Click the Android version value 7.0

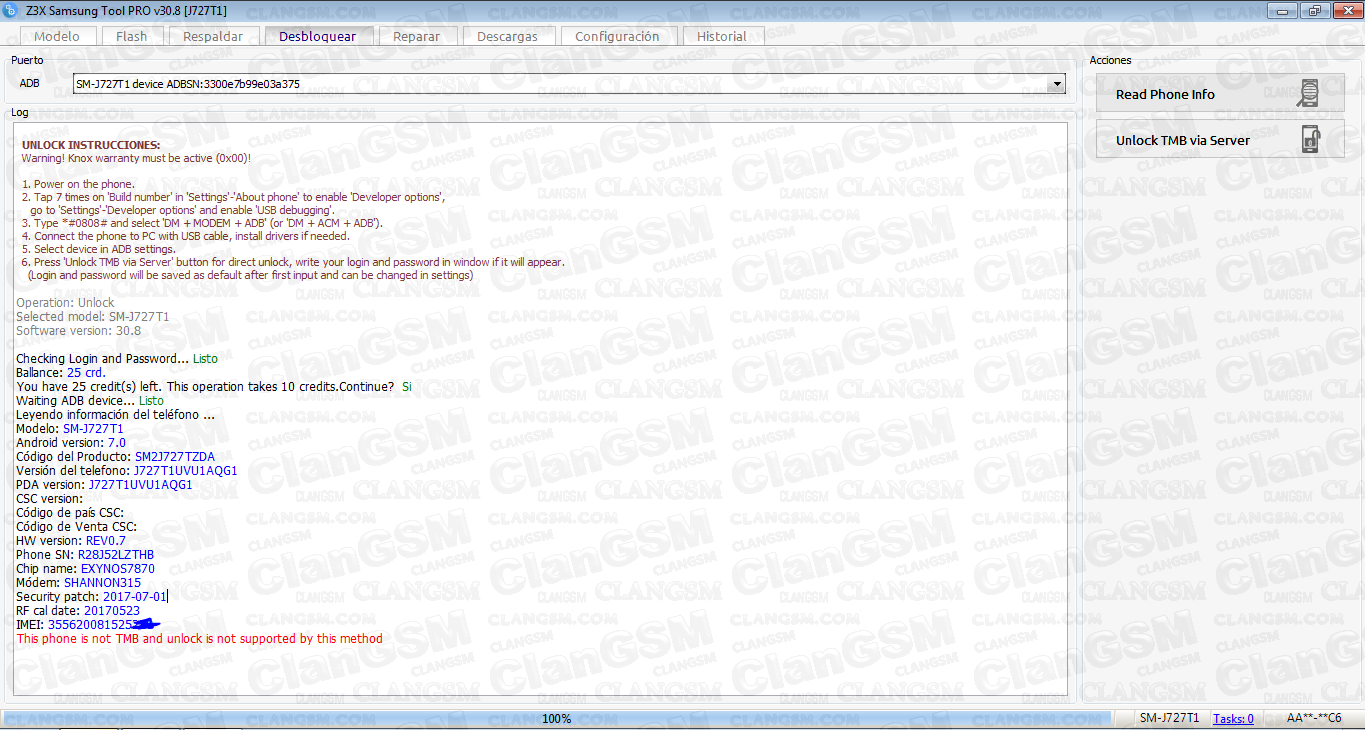[x=116, y=442]
